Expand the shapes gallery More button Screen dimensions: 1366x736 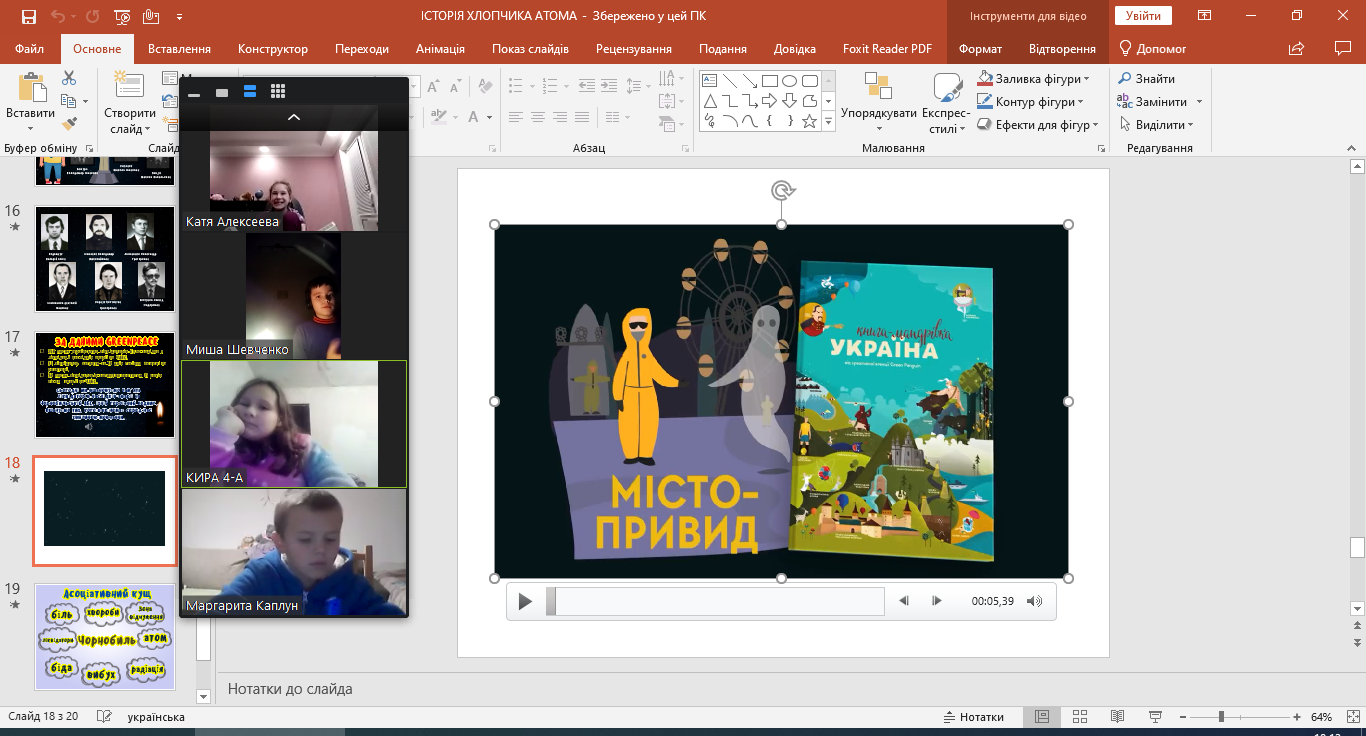(828, 122)
